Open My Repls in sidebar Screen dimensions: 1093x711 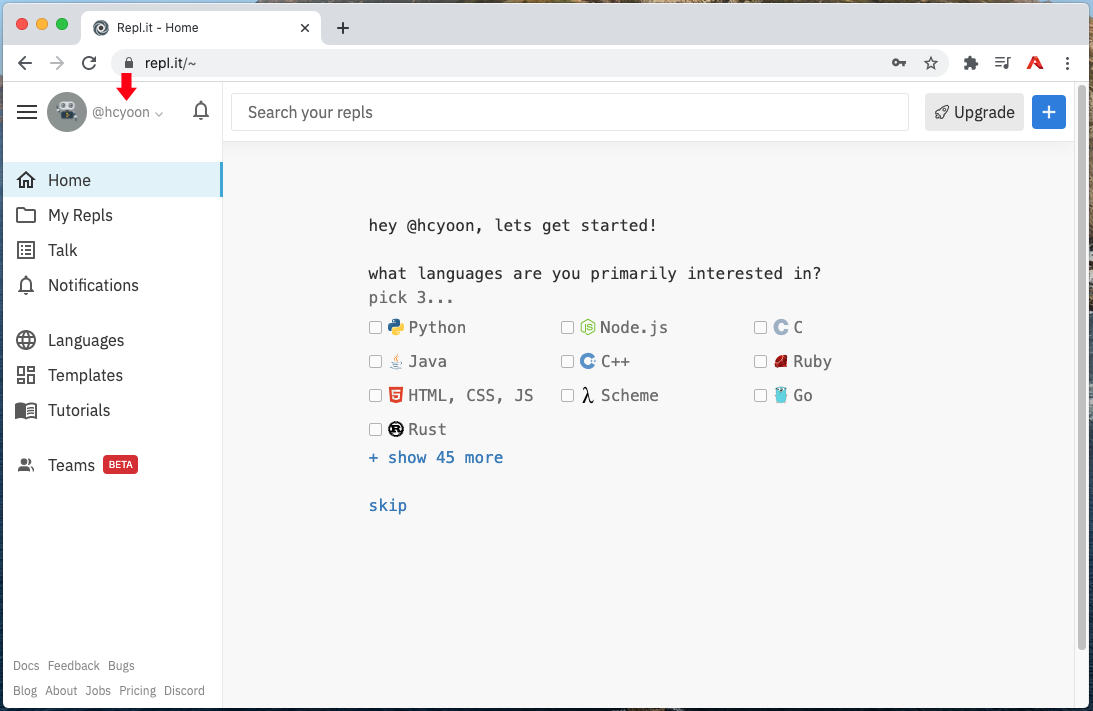coord(113,215)
